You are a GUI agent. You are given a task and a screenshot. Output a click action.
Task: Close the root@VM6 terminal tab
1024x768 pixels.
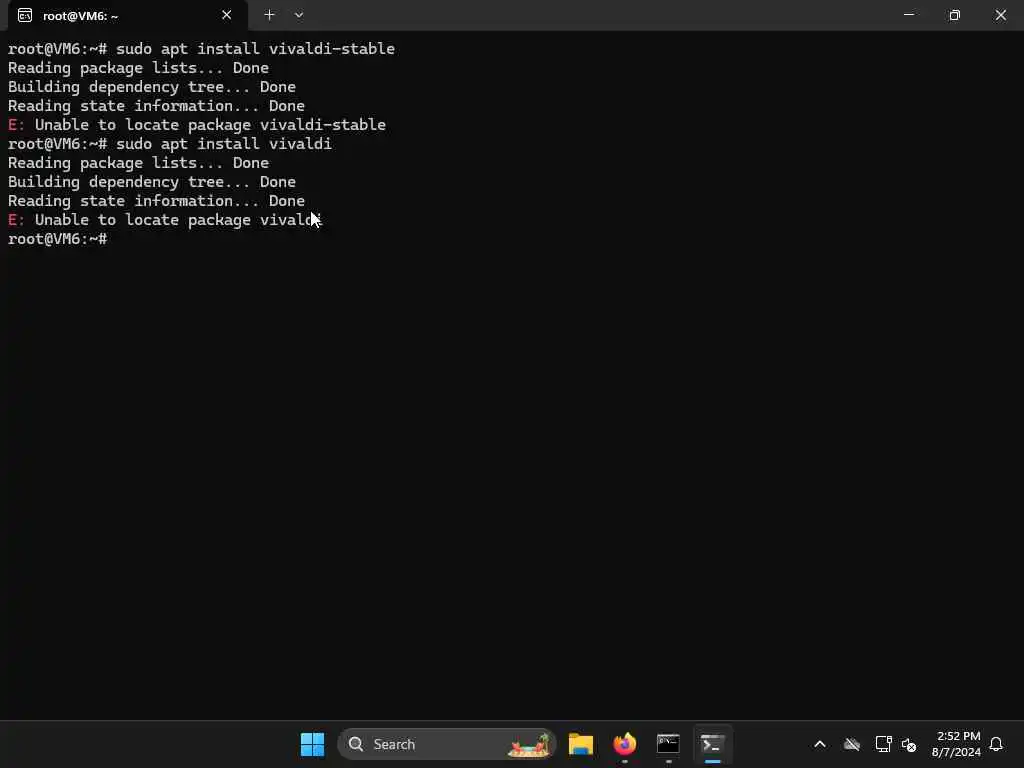pyautogui.click(x=227, y=15)
